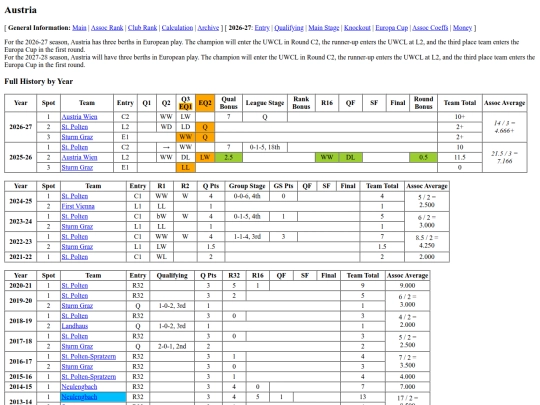Open the 2026-27 Entry link

[262, 28]
